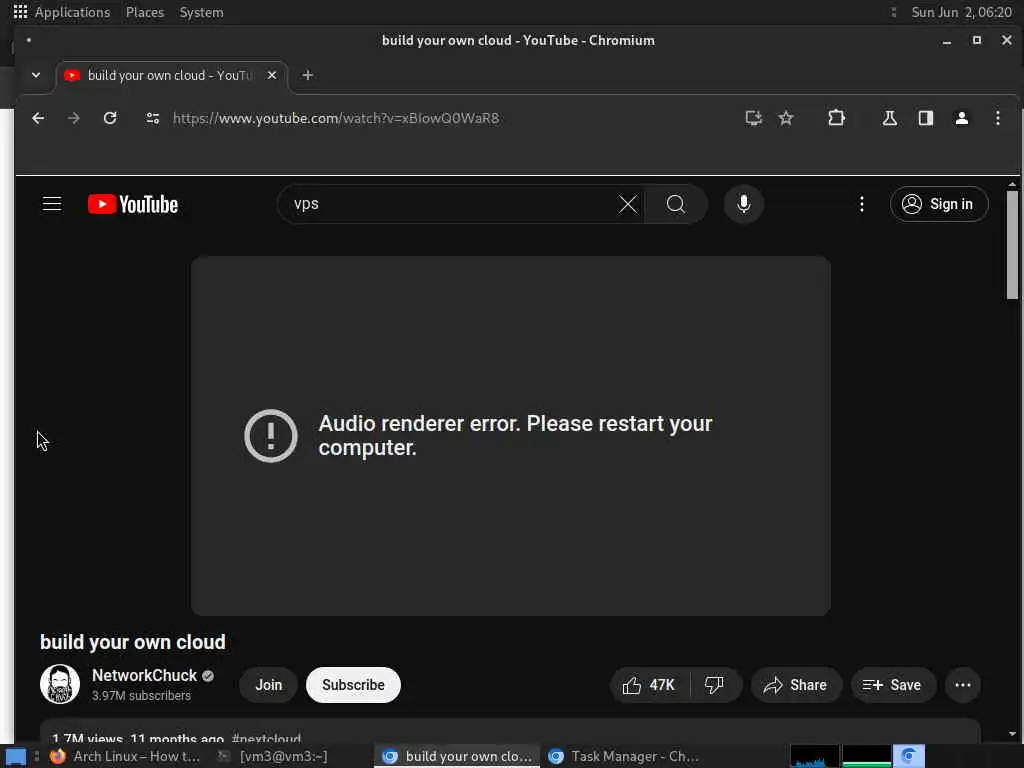The width and height of the screenshot is (1024, 768).
Task: Like the video with thumbs up 47K
Action: tap(649, 685)
